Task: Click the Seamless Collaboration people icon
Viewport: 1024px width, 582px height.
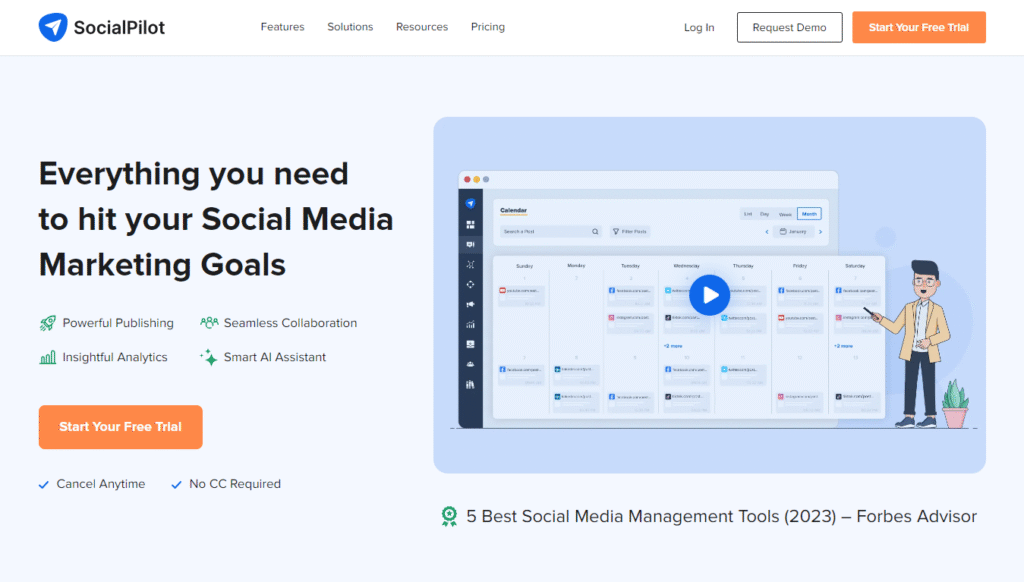Action: (x=209, y=323)
